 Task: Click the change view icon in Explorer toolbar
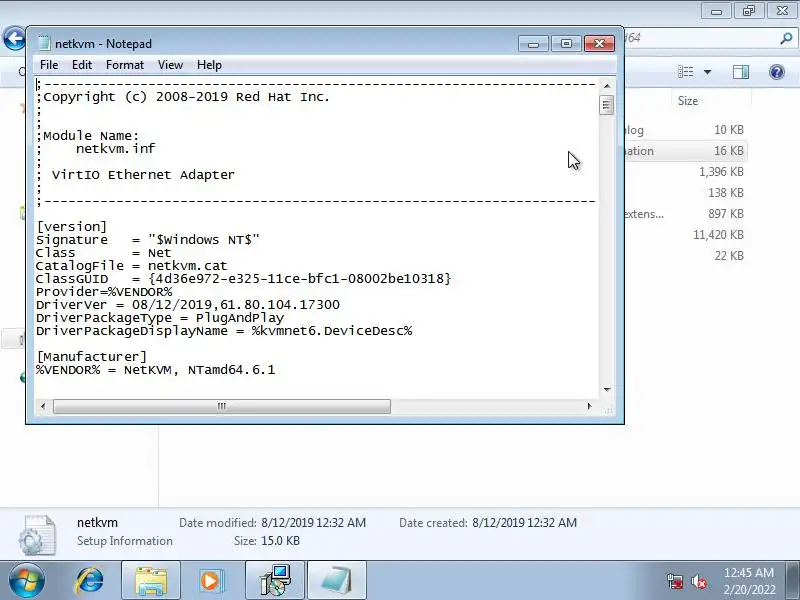pos(686,72)
